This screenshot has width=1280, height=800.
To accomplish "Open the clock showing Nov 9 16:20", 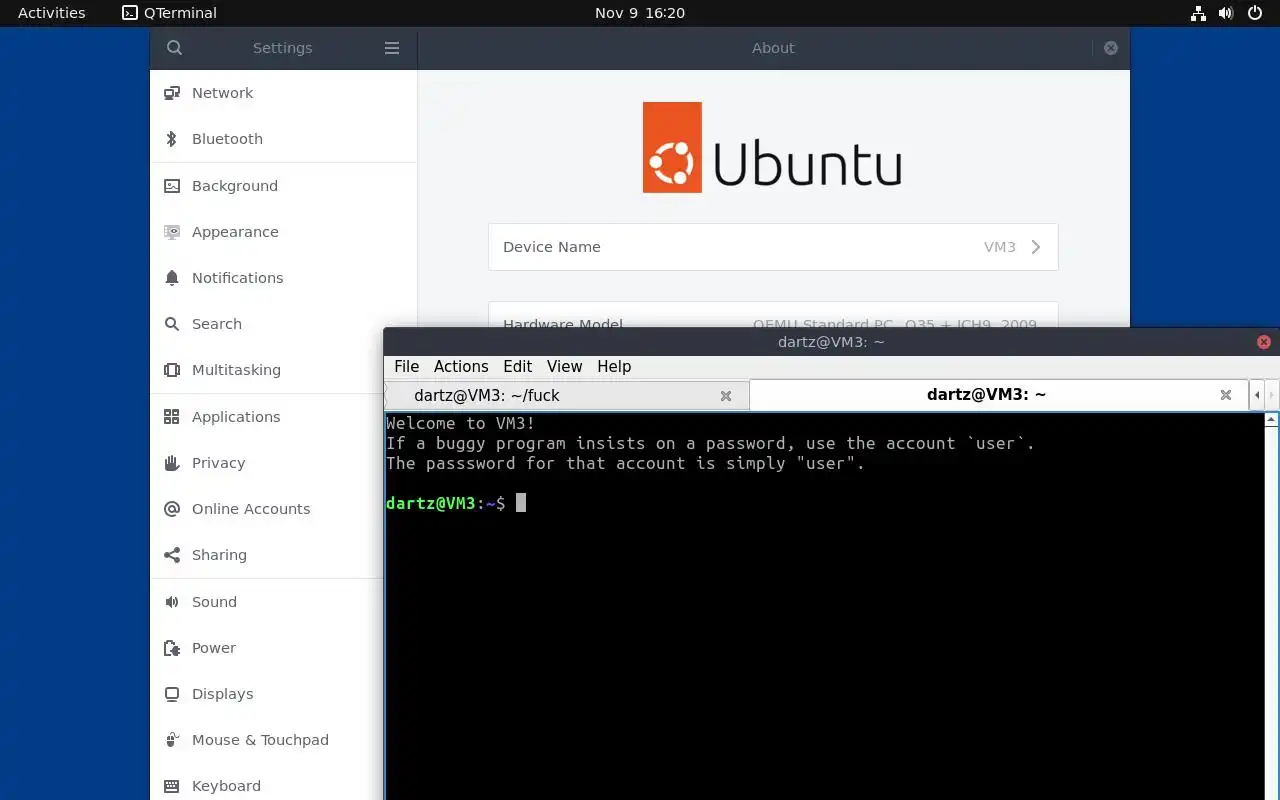I will point(640,13).
